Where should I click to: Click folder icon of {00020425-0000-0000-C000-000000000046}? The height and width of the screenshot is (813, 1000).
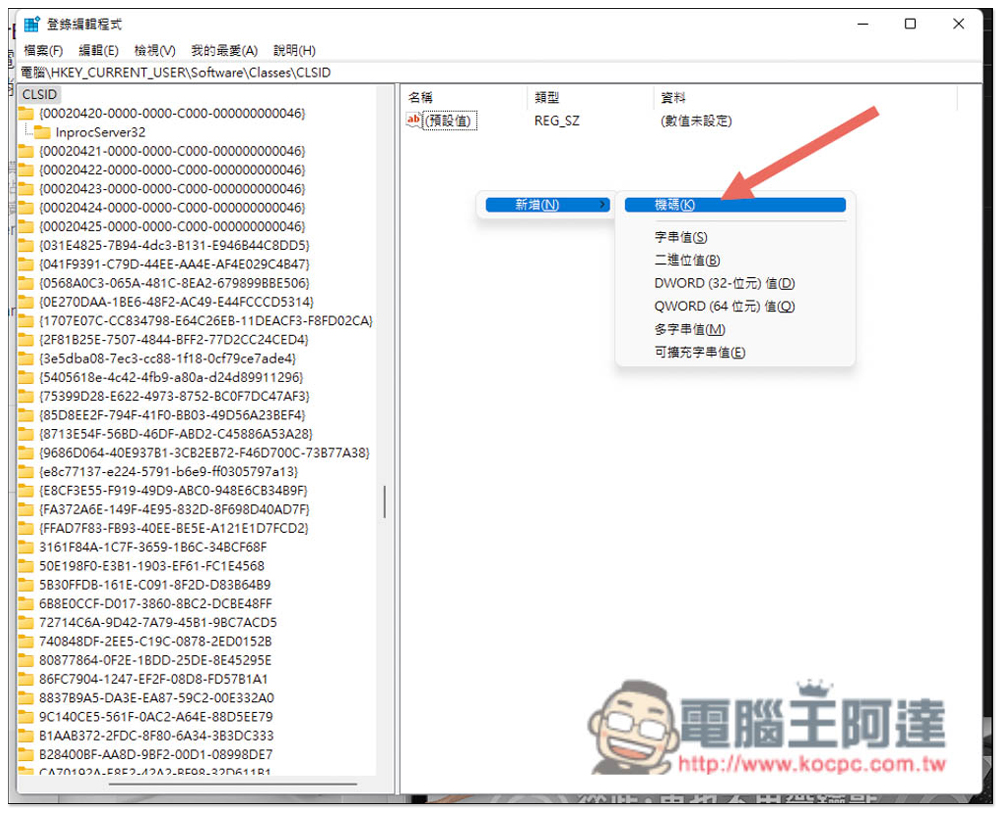click(x=26, y=226)
